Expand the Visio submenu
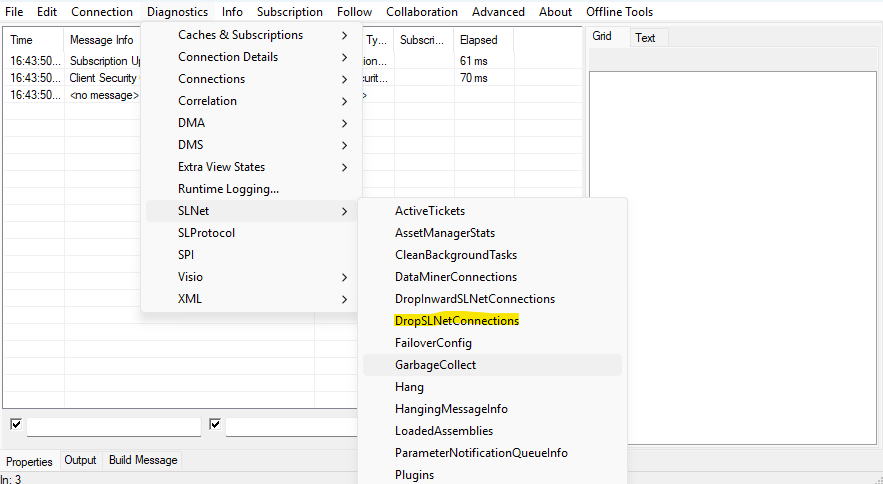 click(x=251, y=277)
